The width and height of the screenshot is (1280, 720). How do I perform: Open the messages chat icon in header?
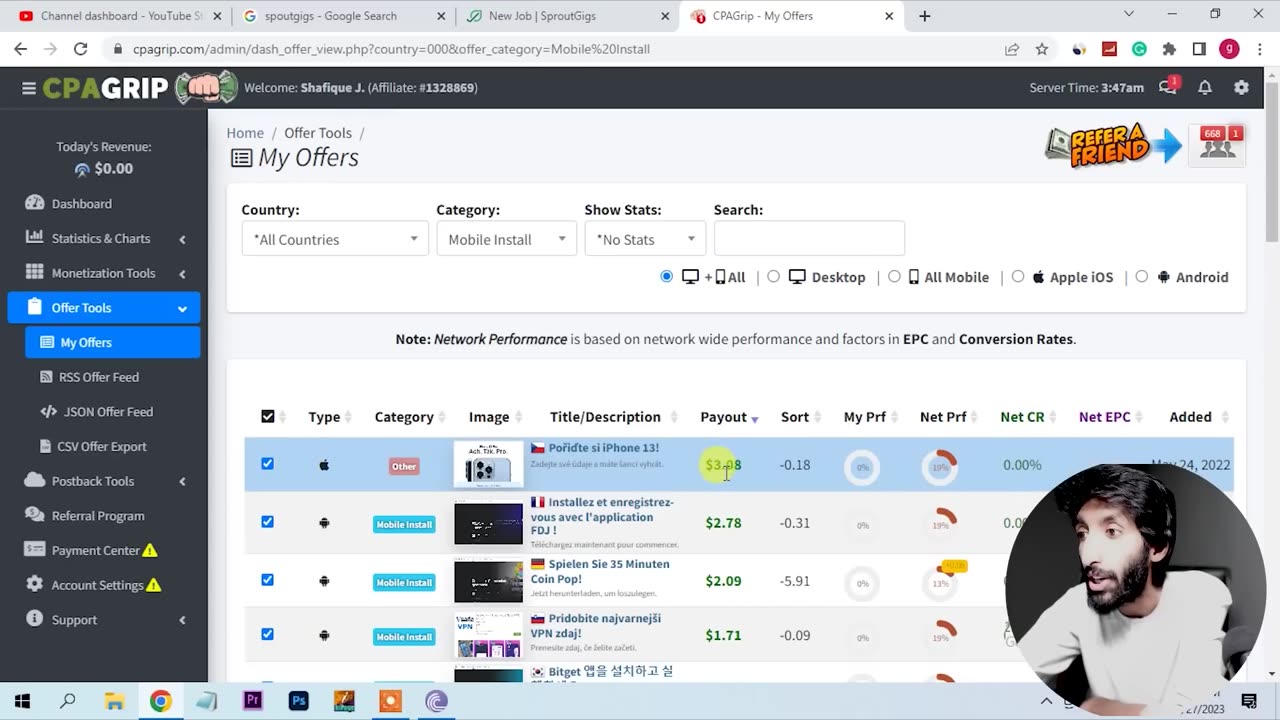pyautogui.click(x=1168, y=87)
